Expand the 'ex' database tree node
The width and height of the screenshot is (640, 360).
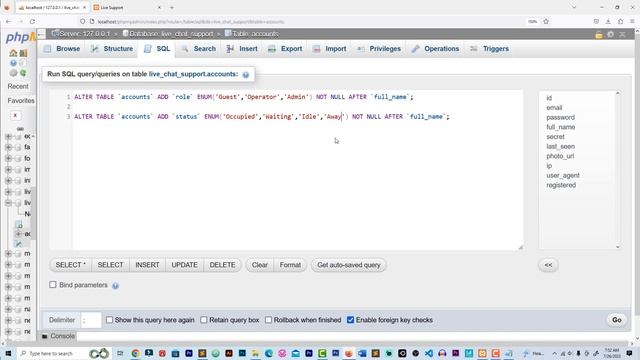8,136
